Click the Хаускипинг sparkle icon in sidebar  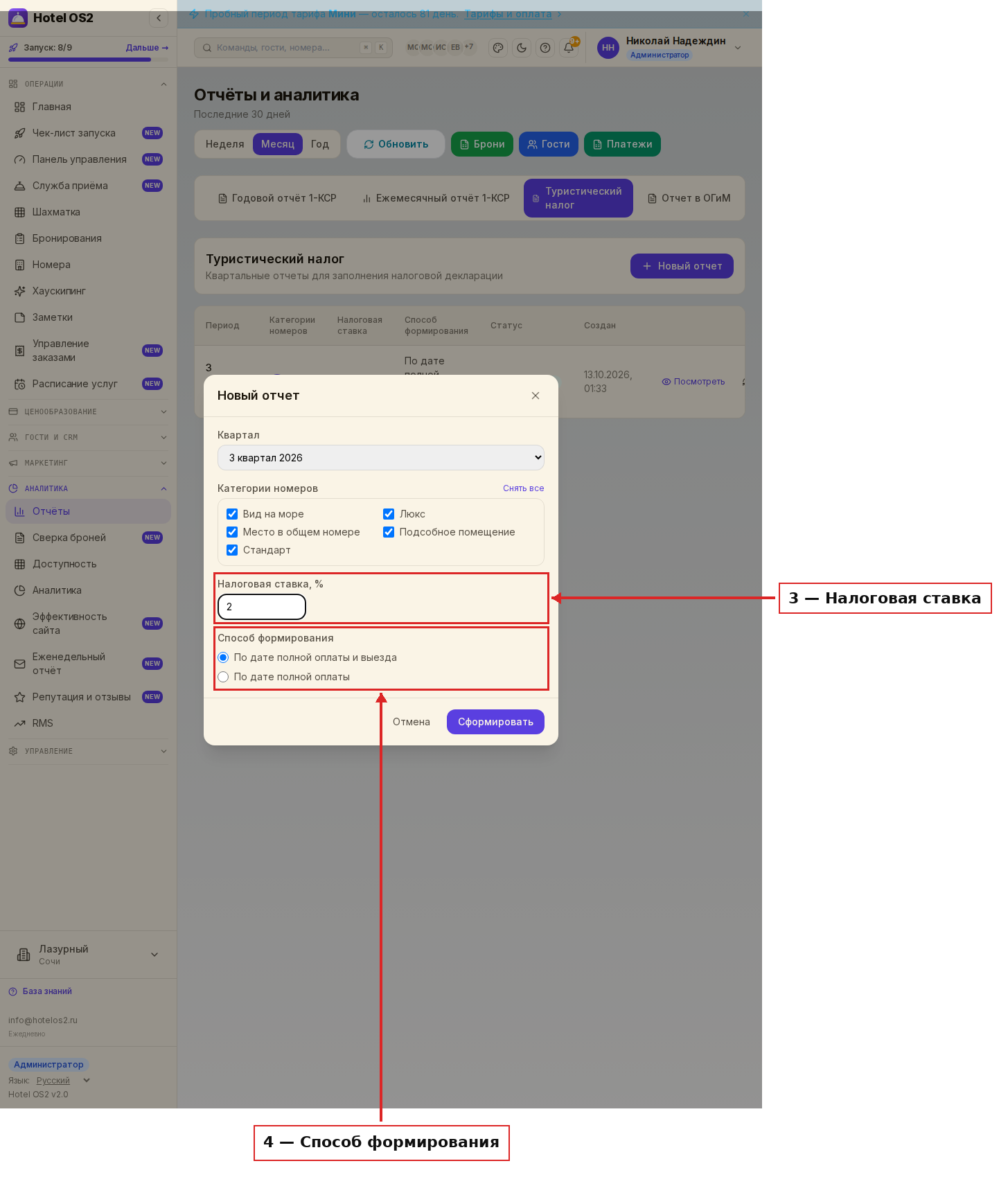[19, 291]
